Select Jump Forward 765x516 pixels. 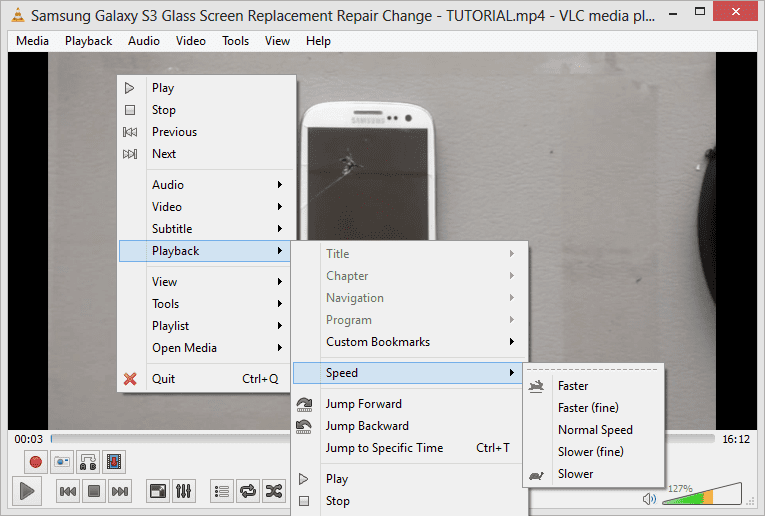pyautogui.click(x=409, y=404)
